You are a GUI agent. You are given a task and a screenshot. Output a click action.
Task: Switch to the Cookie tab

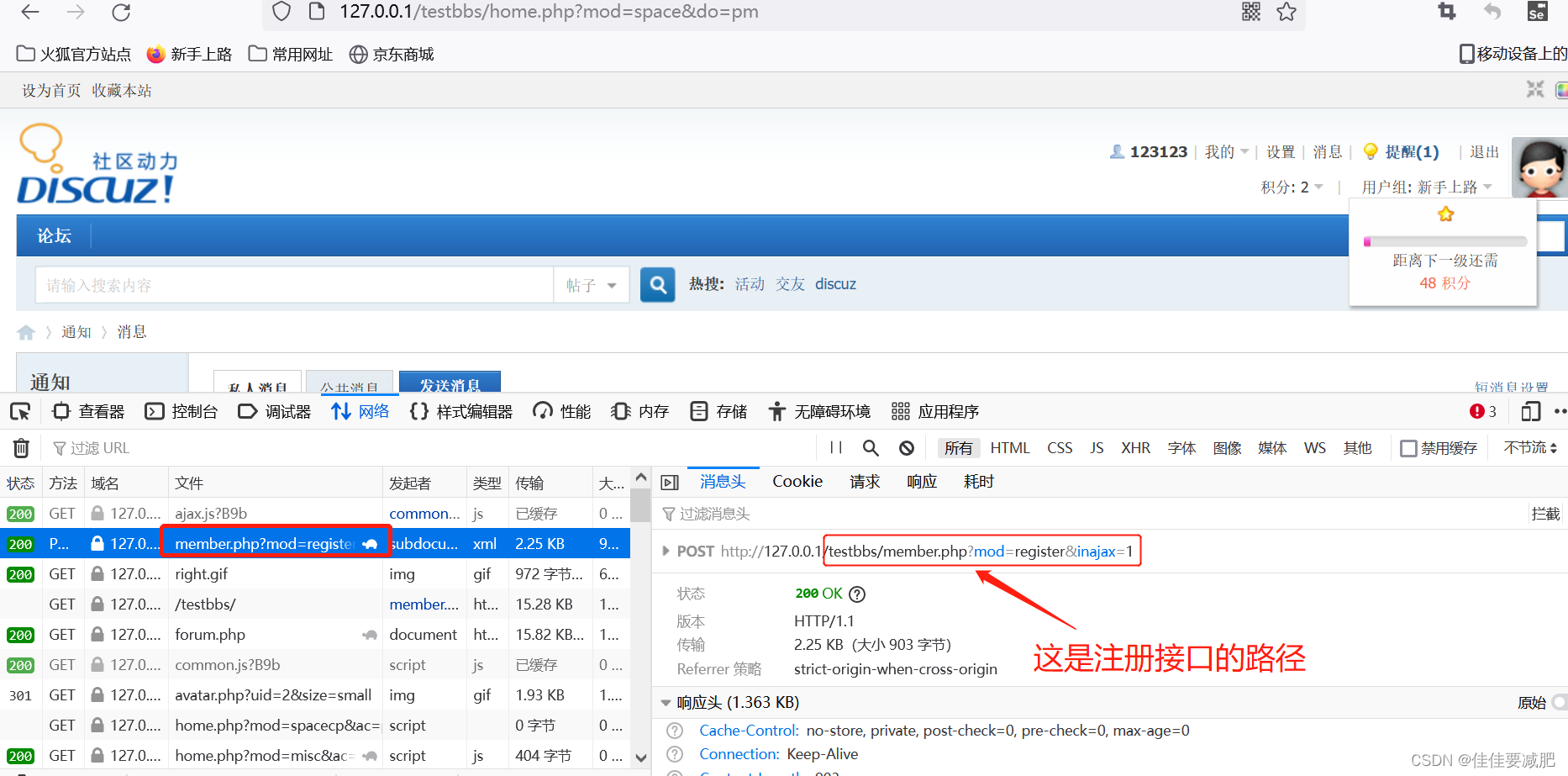796,481
